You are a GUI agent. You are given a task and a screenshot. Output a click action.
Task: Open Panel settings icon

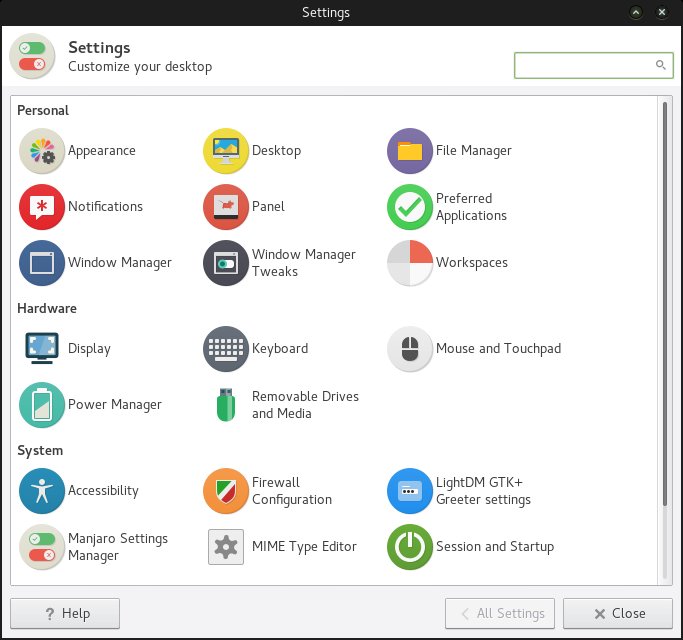[x=226, y=207]
